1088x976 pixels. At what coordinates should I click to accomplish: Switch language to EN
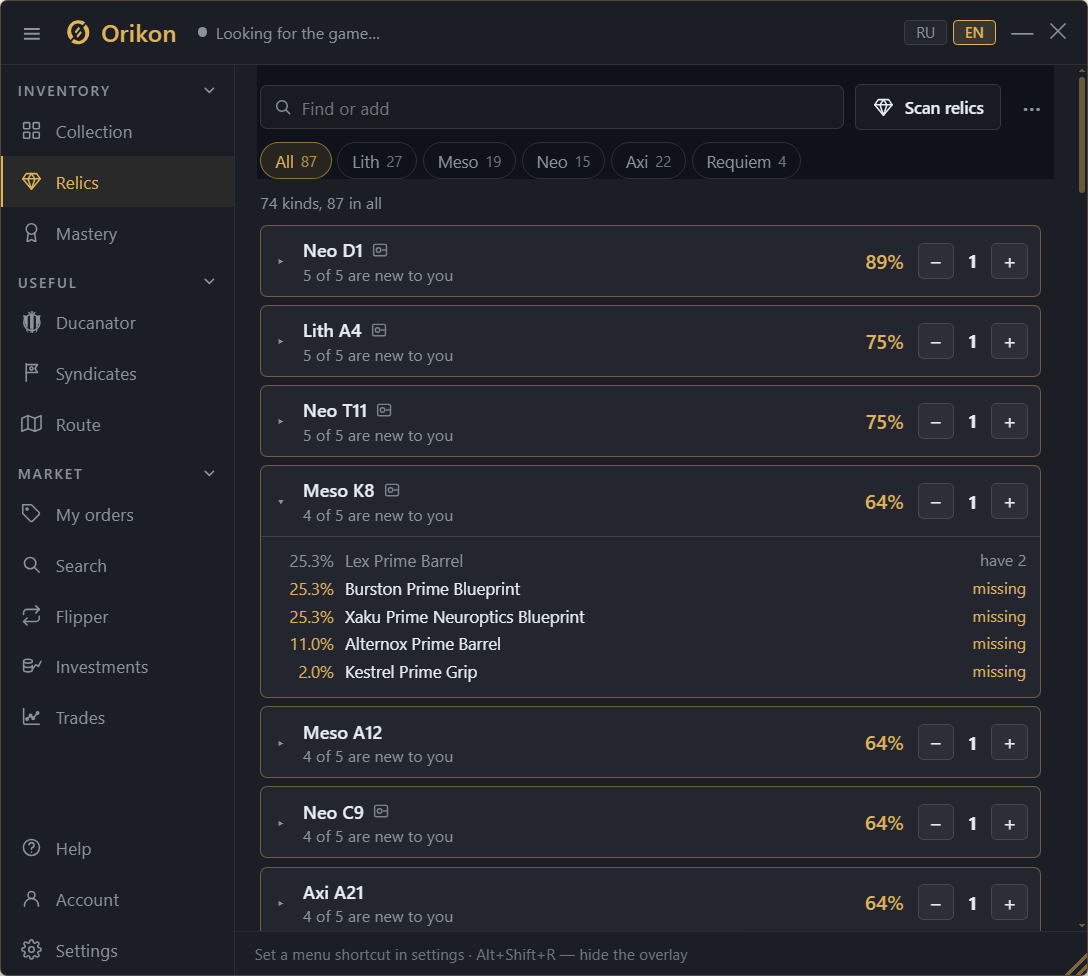click(x=974, y=33)
